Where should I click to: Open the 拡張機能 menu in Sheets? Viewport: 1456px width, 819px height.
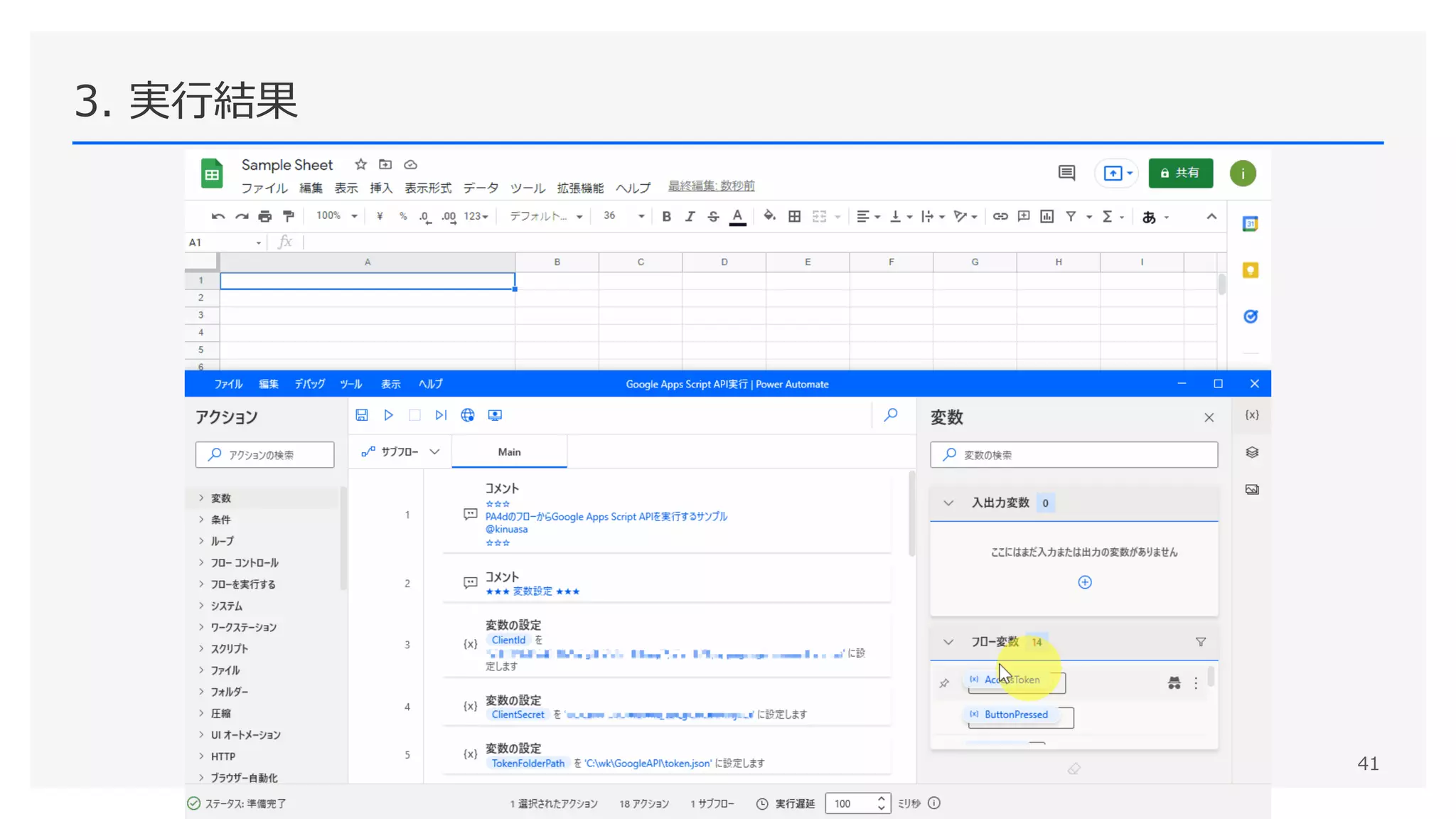(579, 188)
